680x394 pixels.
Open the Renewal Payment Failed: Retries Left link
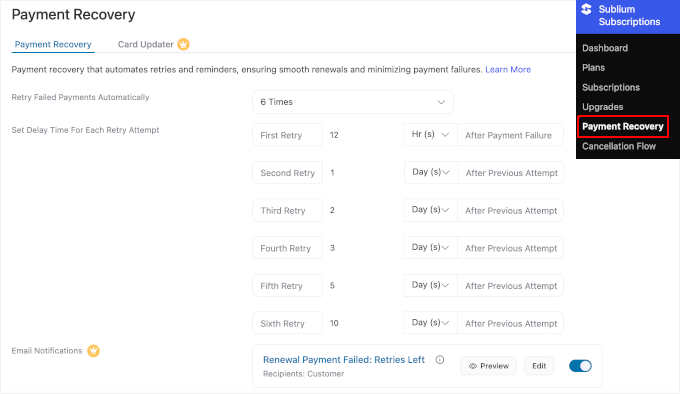click(343, 360)
